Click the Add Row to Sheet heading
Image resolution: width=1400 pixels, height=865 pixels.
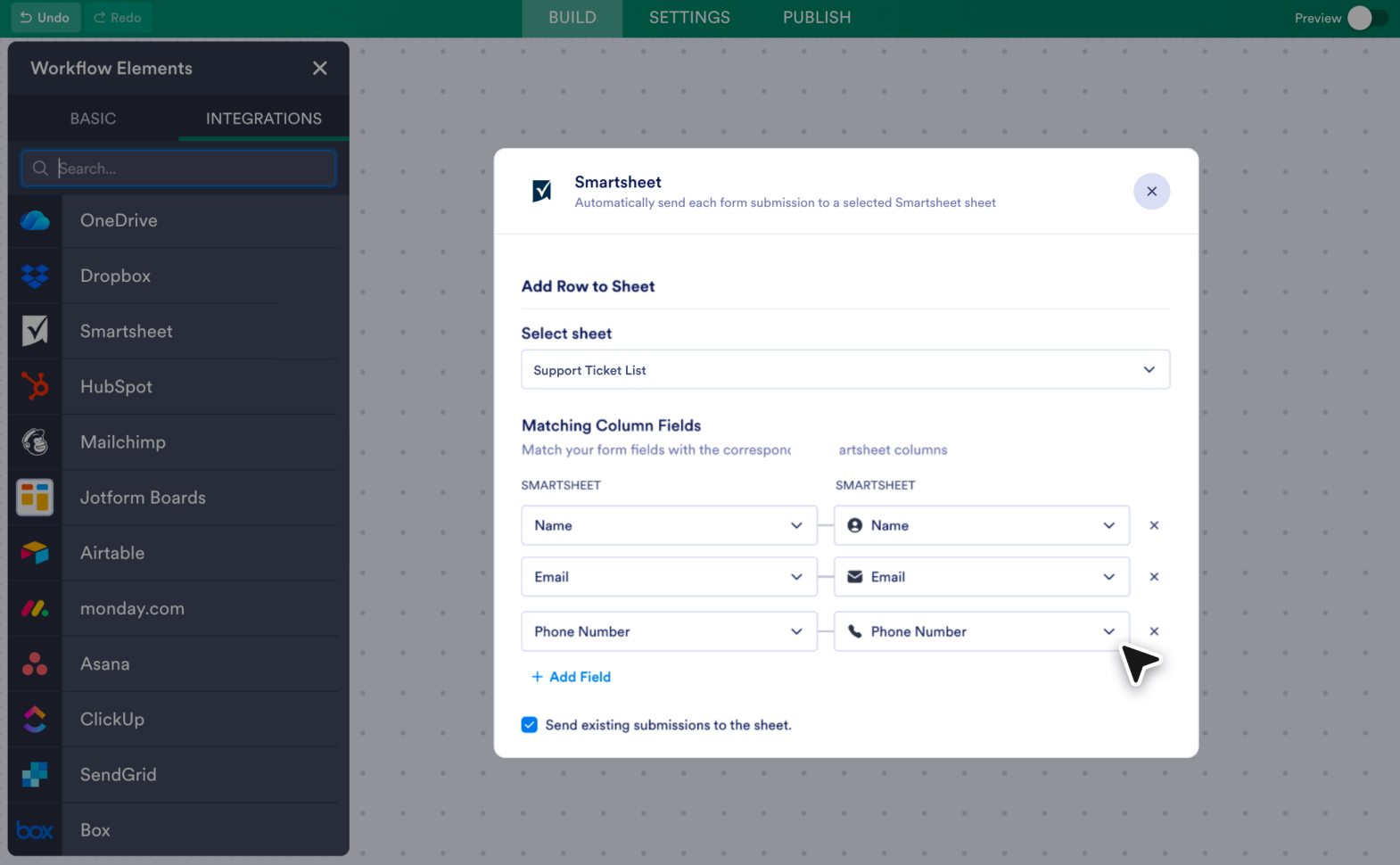(589, 286)
